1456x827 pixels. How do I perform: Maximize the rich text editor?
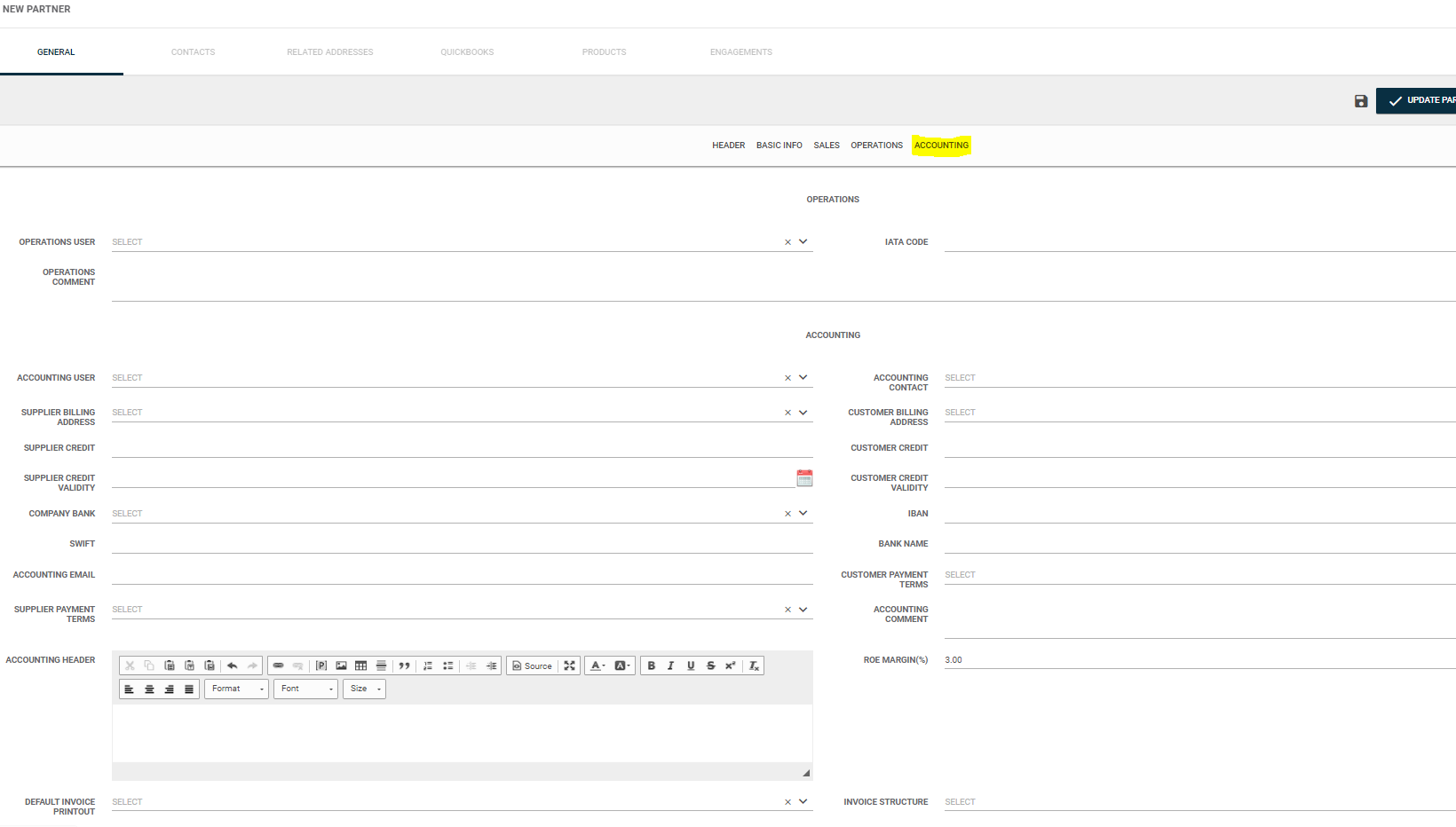tap(569, 666)
